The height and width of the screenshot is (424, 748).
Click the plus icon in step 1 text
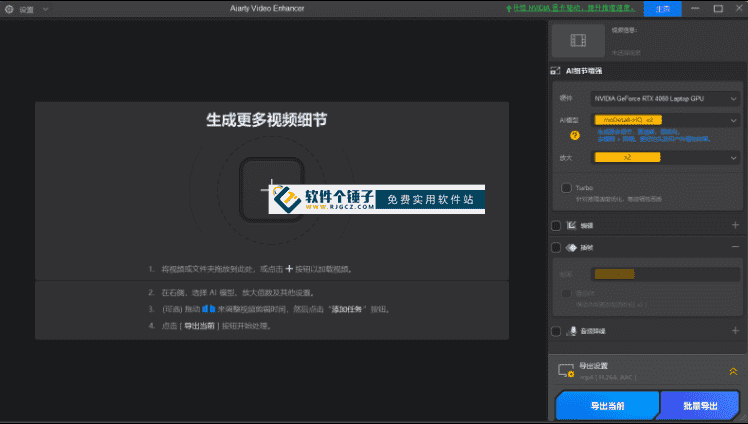point(289,269)
